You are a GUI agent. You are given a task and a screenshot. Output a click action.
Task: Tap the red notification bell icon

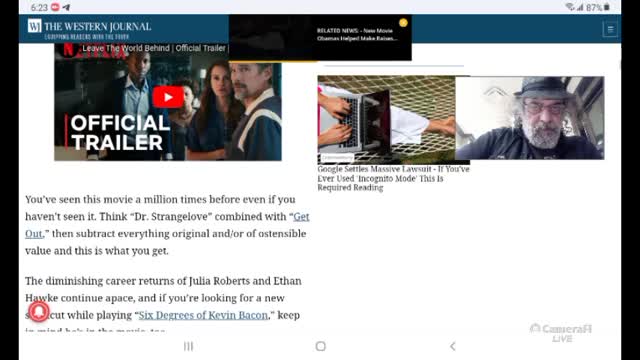click(x=39, y=311)
